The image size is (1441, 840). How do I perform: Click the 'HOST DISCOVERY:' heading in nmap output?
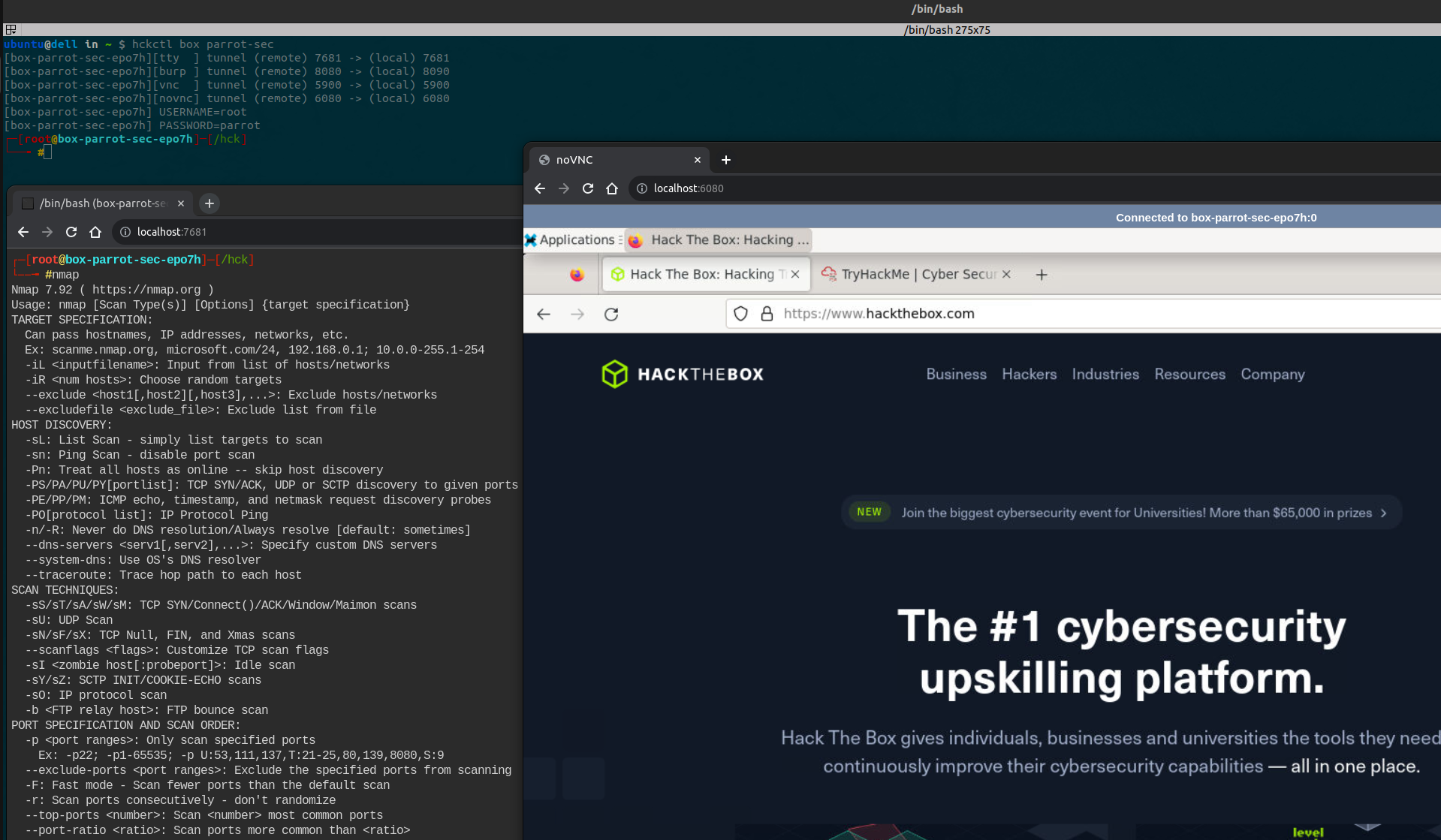tap(62, 425)
